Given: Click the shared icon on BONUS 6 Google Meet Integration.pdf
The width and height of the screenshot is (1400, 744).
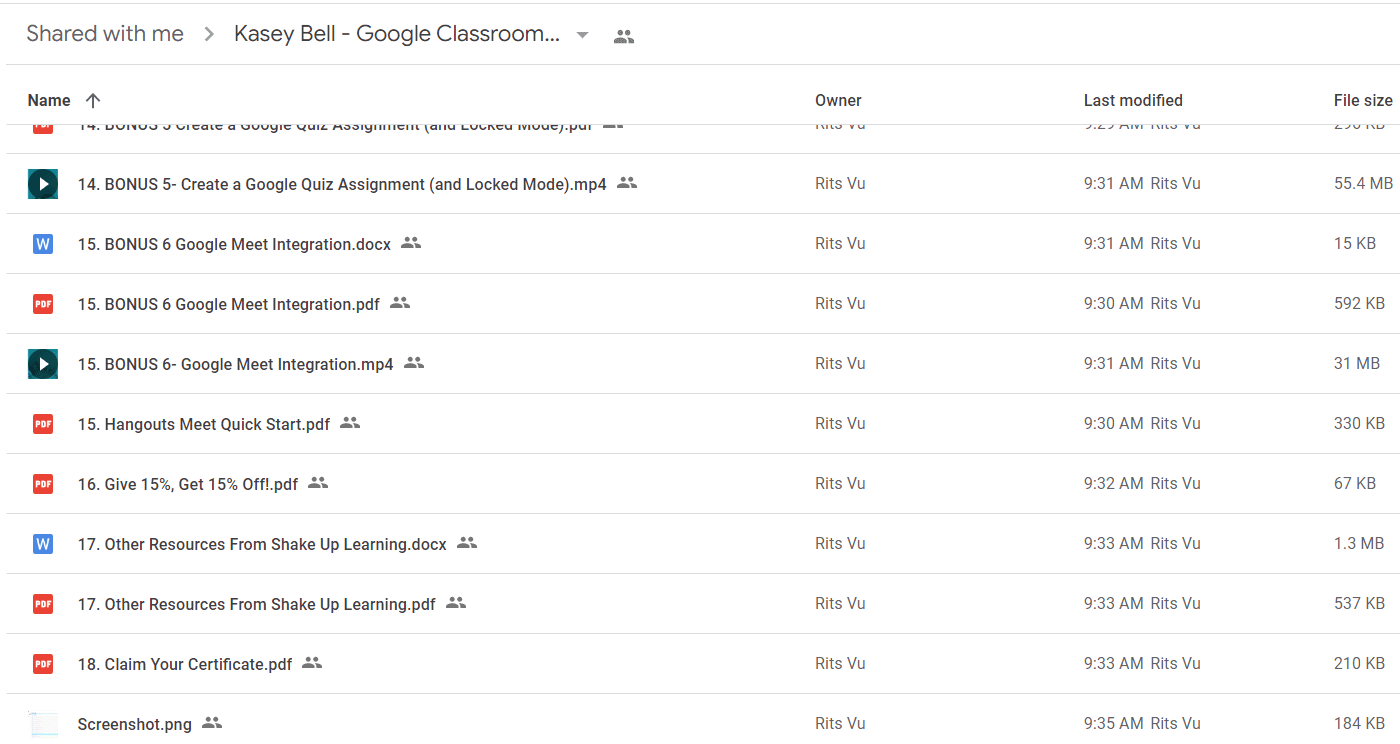Looking at the screenshot, I should (400, 303).
